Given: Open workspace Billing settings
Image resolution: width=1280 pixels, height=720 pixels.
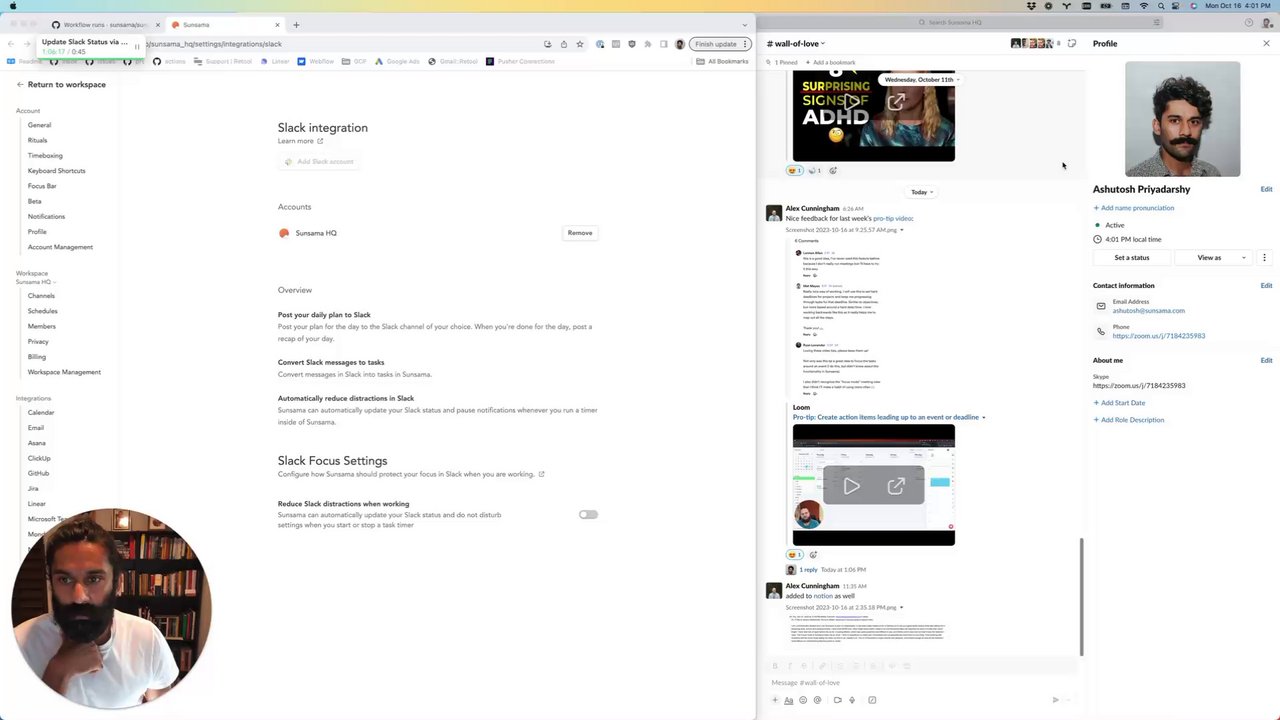Looking at the screenshot, I should (37, 357).
